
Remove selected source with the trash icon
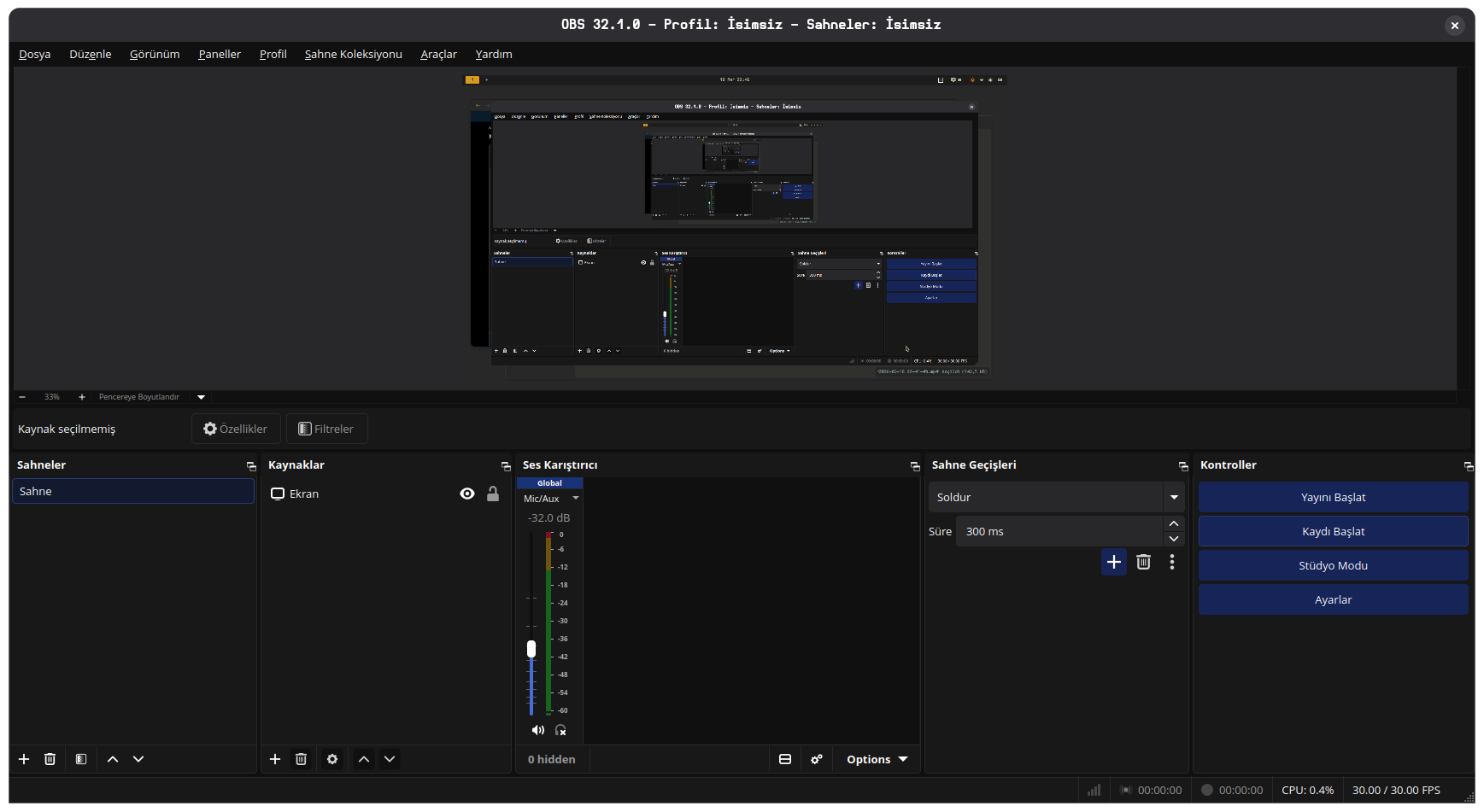(x=301, y=759)
